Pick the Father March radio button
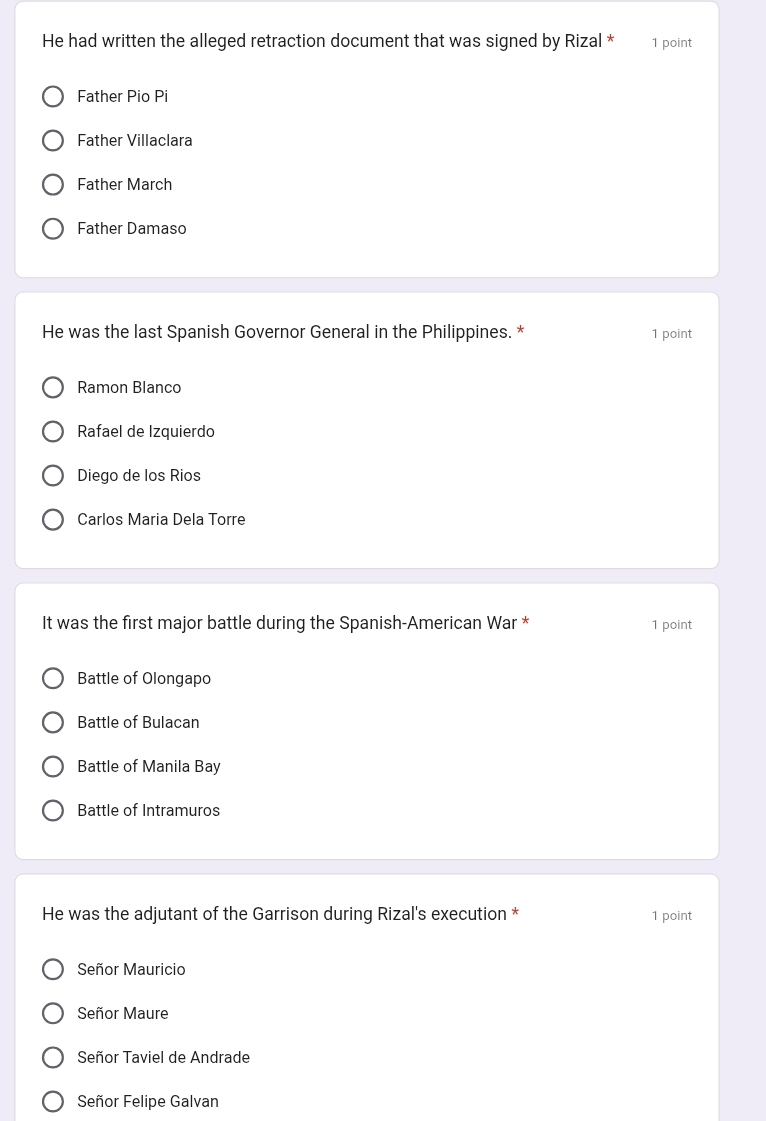 point(53,185)
